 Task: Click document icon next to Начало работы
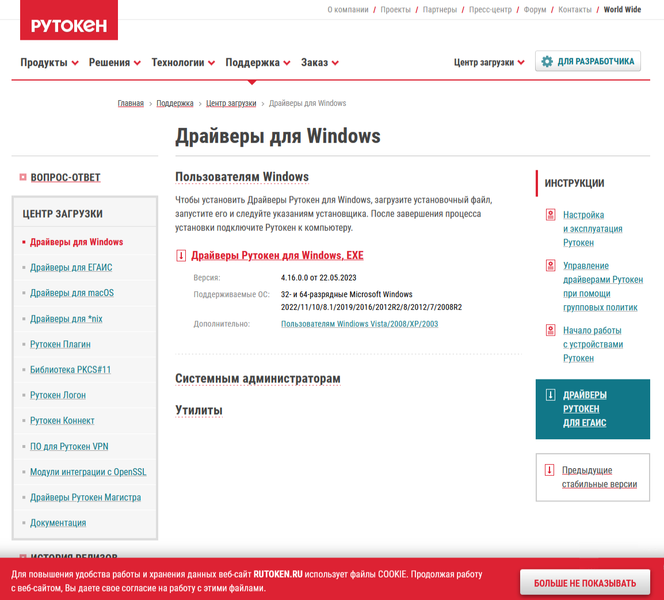(x=550, y=331)
